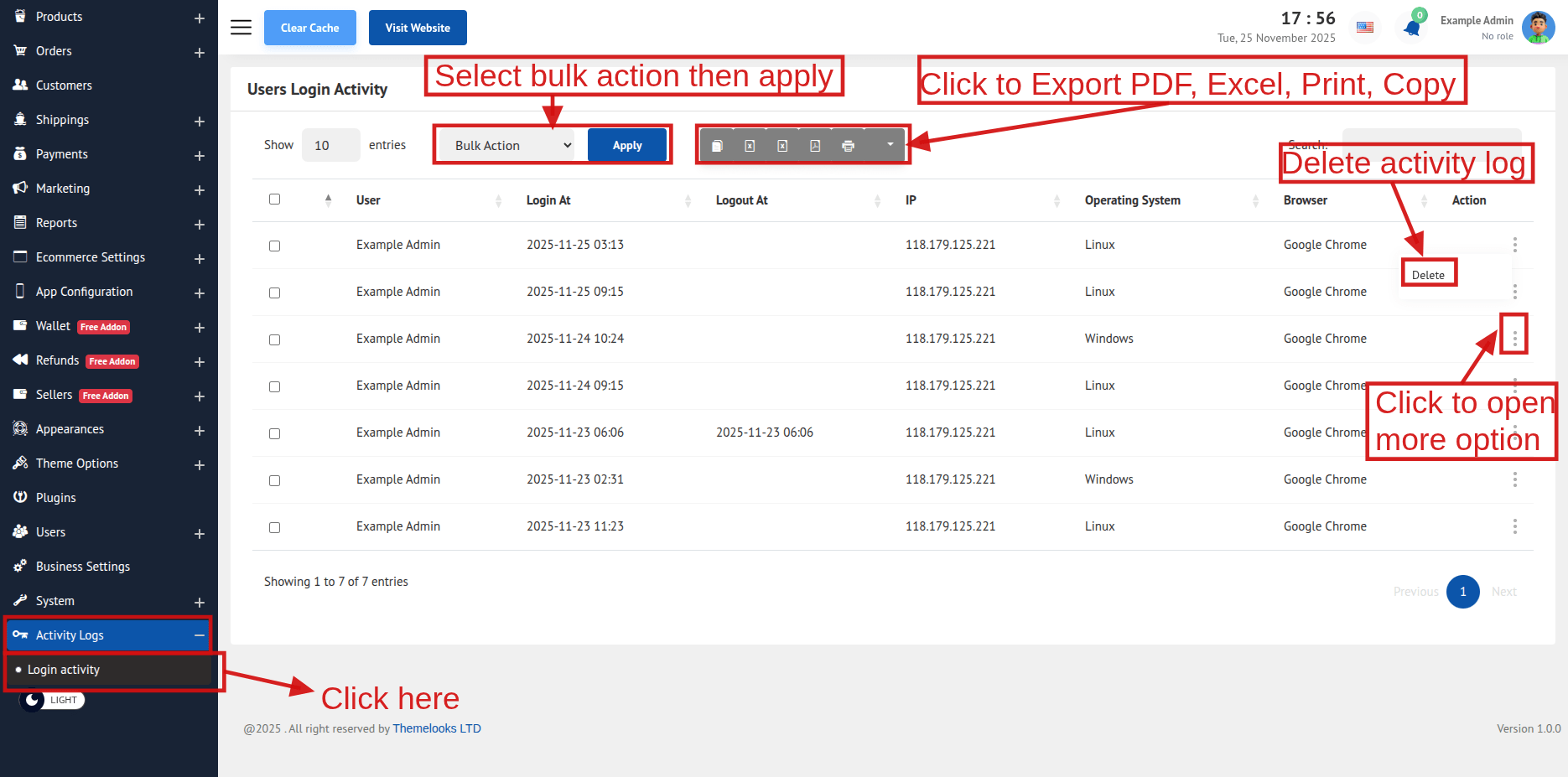The image size is (1568, 777).
Task: Click the hamburger menu icon
Action: coord(241,28)
